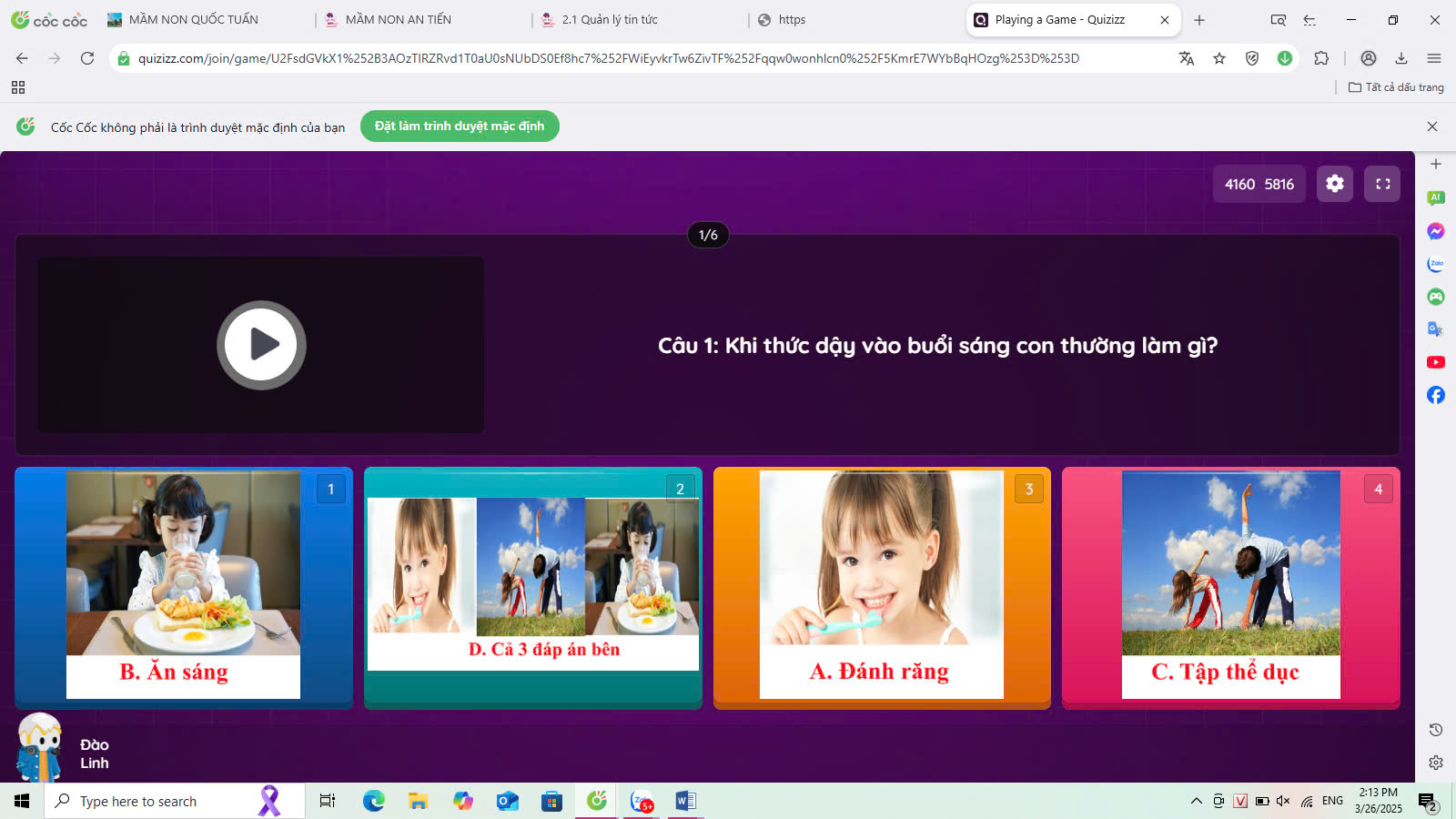This screenshot has width=1456, height=819.
Task: Open Facebook from the browser sidebar
Action: 1436,395
